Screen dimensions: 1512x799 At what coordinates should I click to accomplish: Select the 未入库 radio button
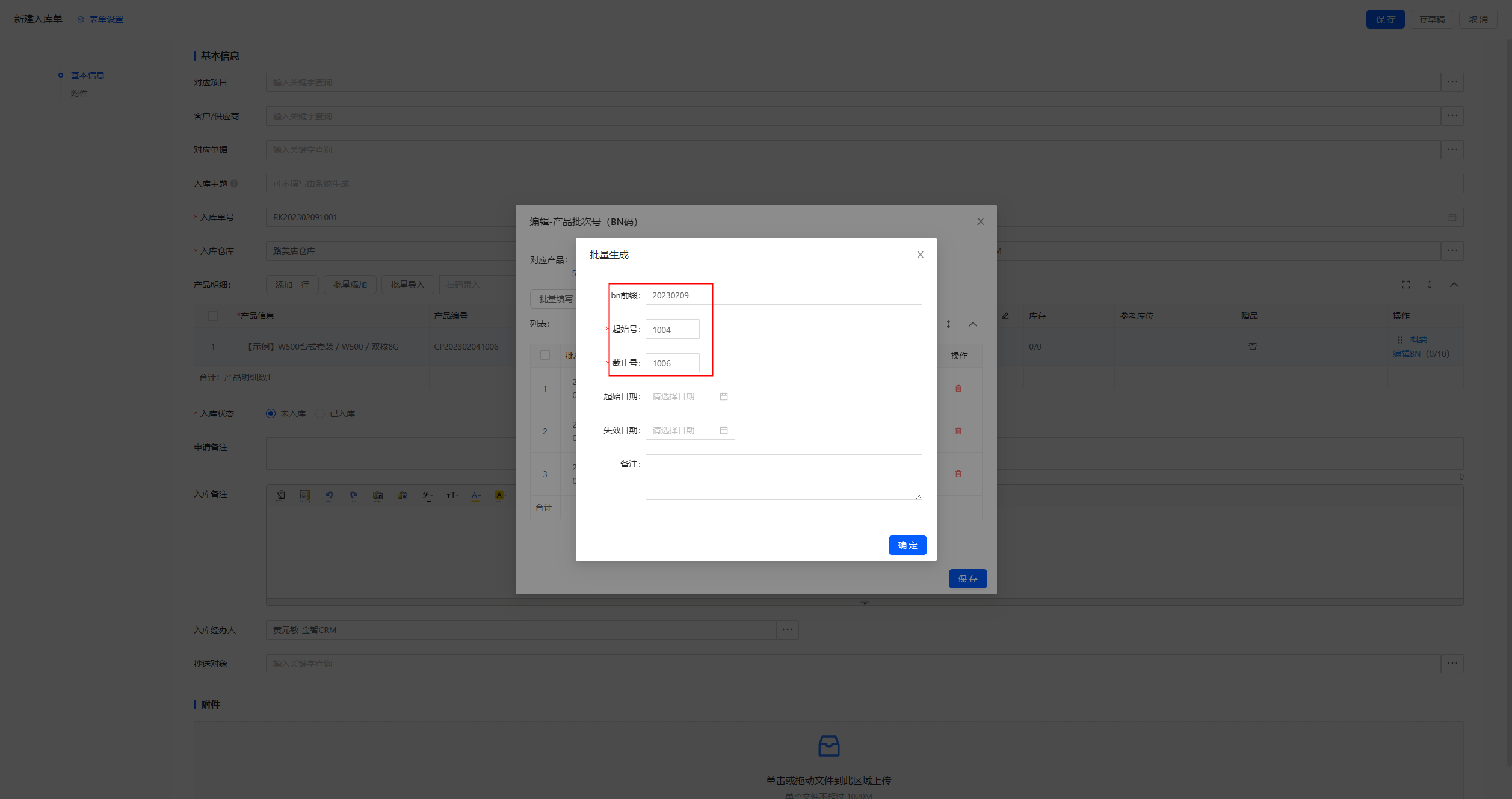coord(271,413)
